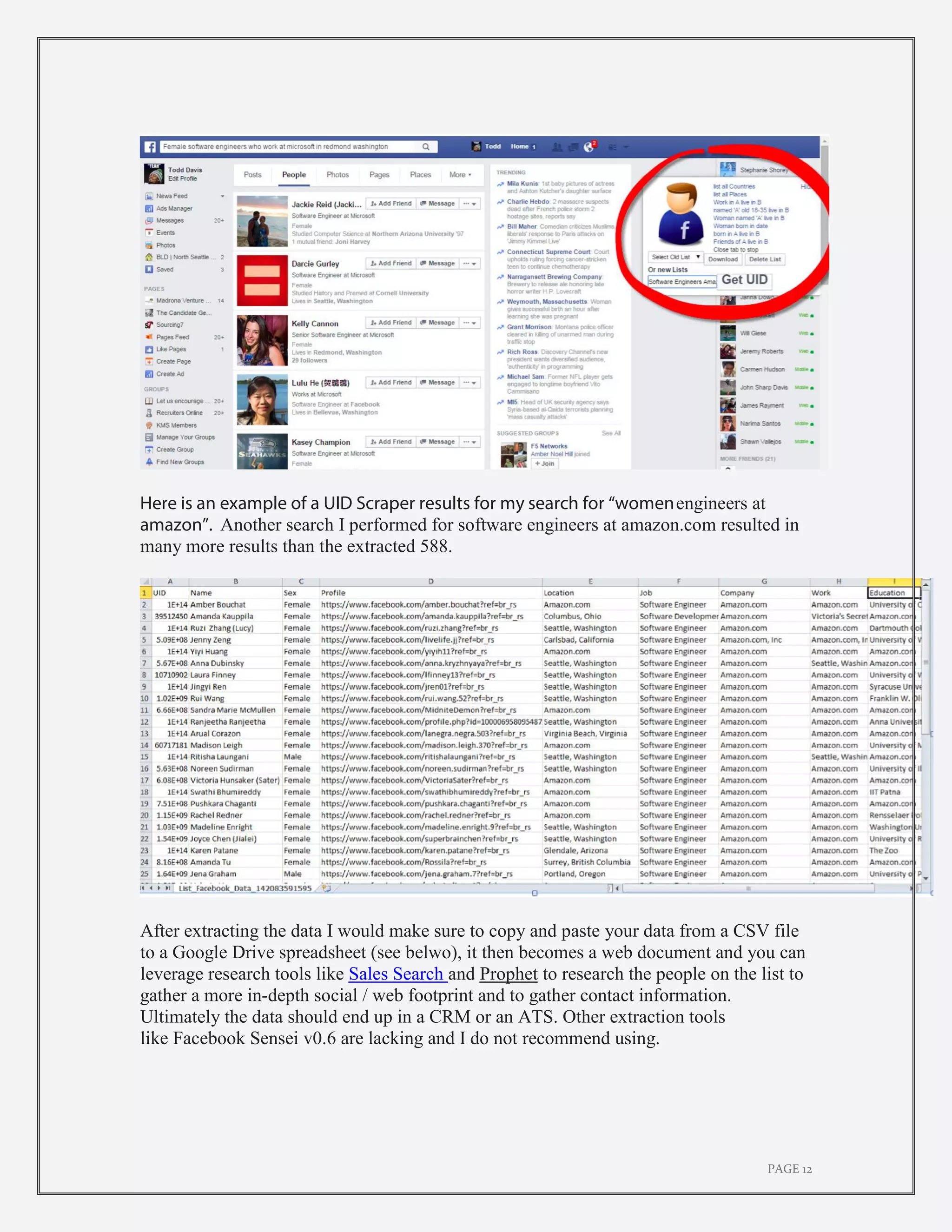
Task: Open Select Old List dropdown
Action: pyautogui.click(x=675, y=257)
